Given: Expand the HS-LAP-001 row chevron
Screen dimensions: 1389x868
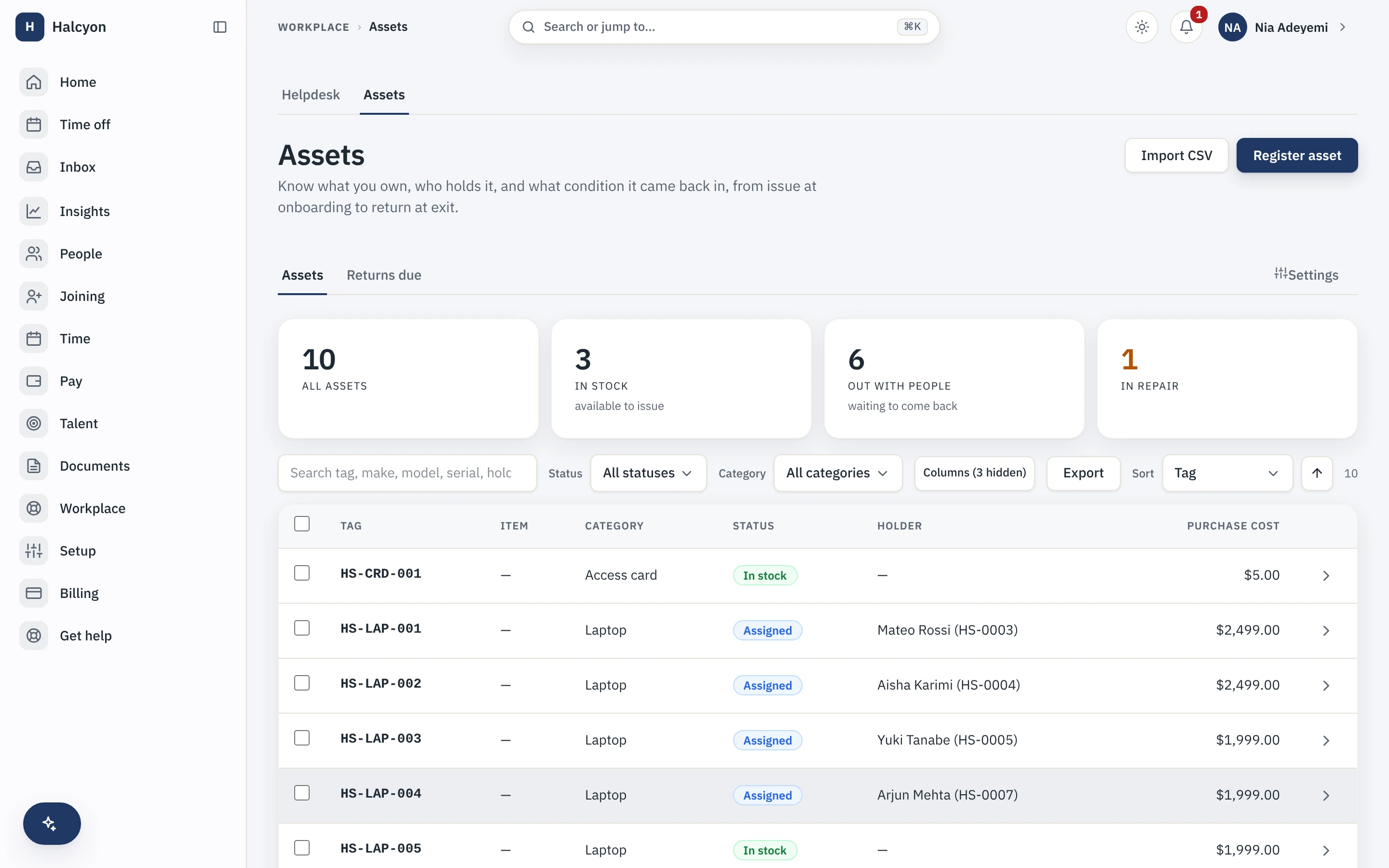Looking at the screenshot, I should click(1326, 630).
